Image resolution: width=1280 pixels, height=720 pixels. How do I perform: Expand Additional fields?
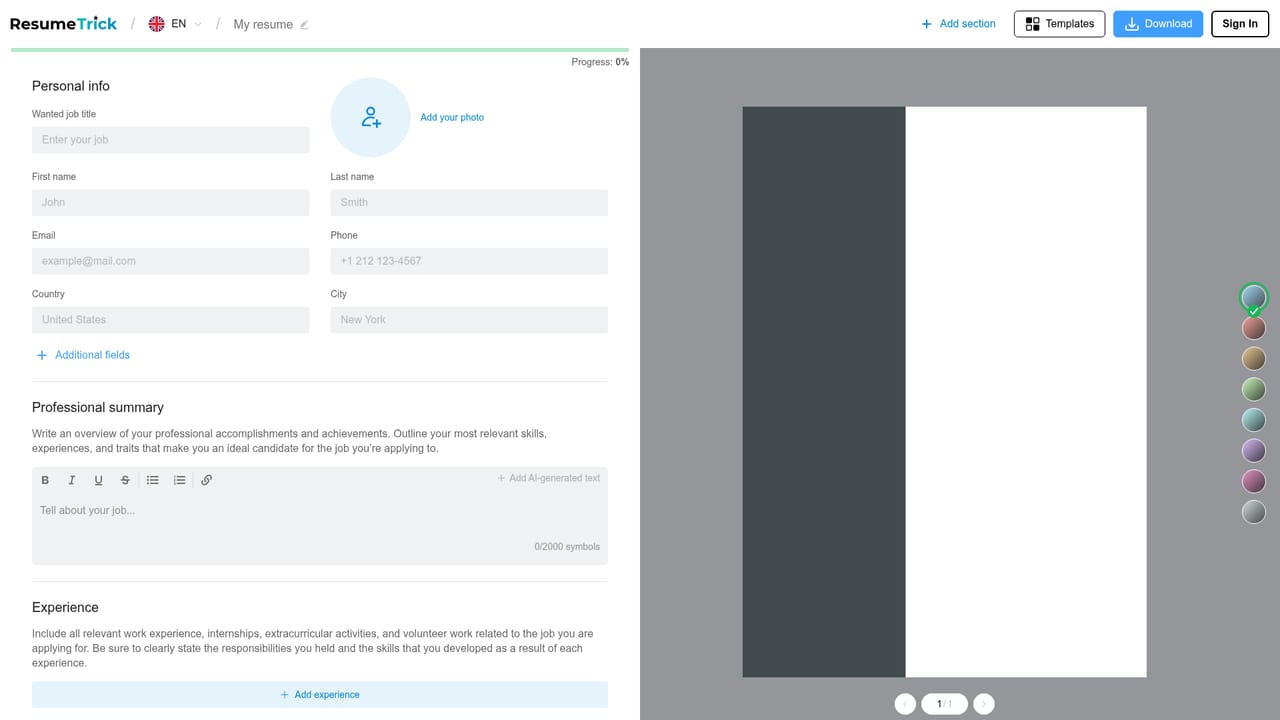(83, 355)
